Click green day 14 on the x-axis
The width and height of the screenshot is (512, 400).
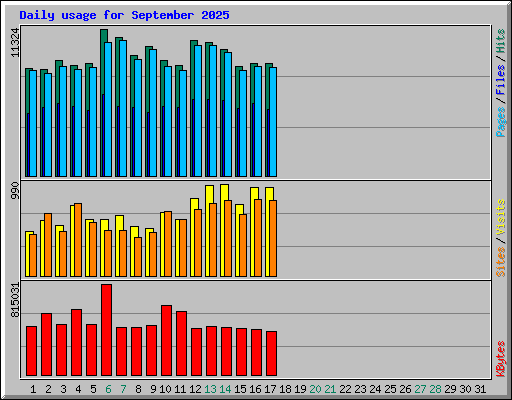[x=225, y=389]
